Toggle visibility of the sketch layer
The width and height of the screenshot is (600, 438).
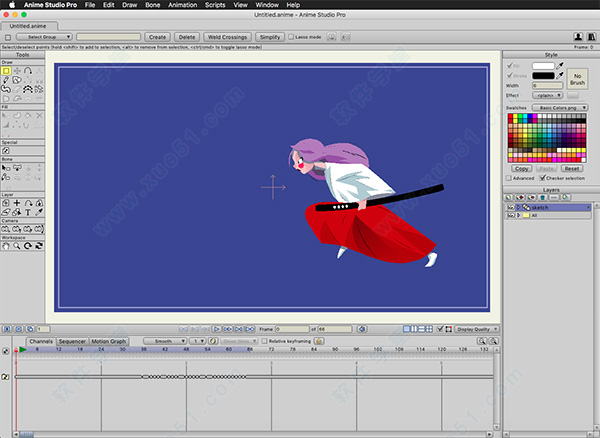[510, 207]
